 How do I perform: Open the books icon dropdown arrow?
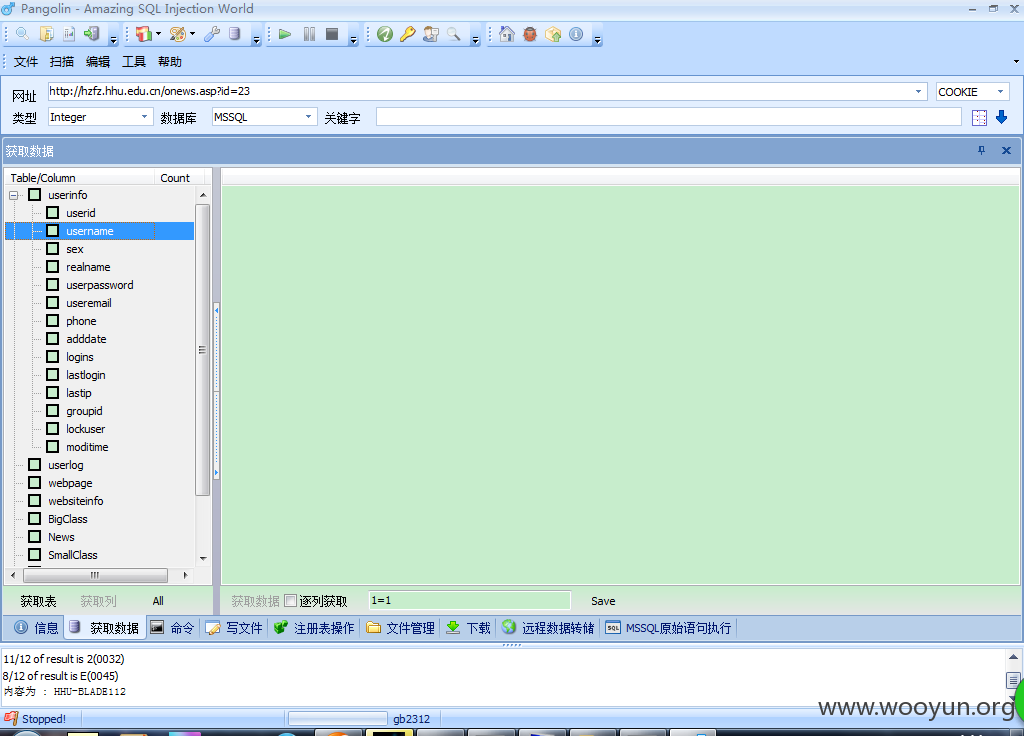tap(159, 34)
